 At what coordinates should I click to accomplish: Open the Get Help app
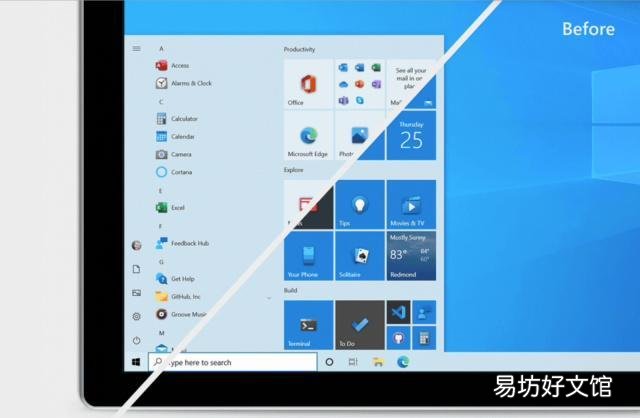(x=175, y=279)
